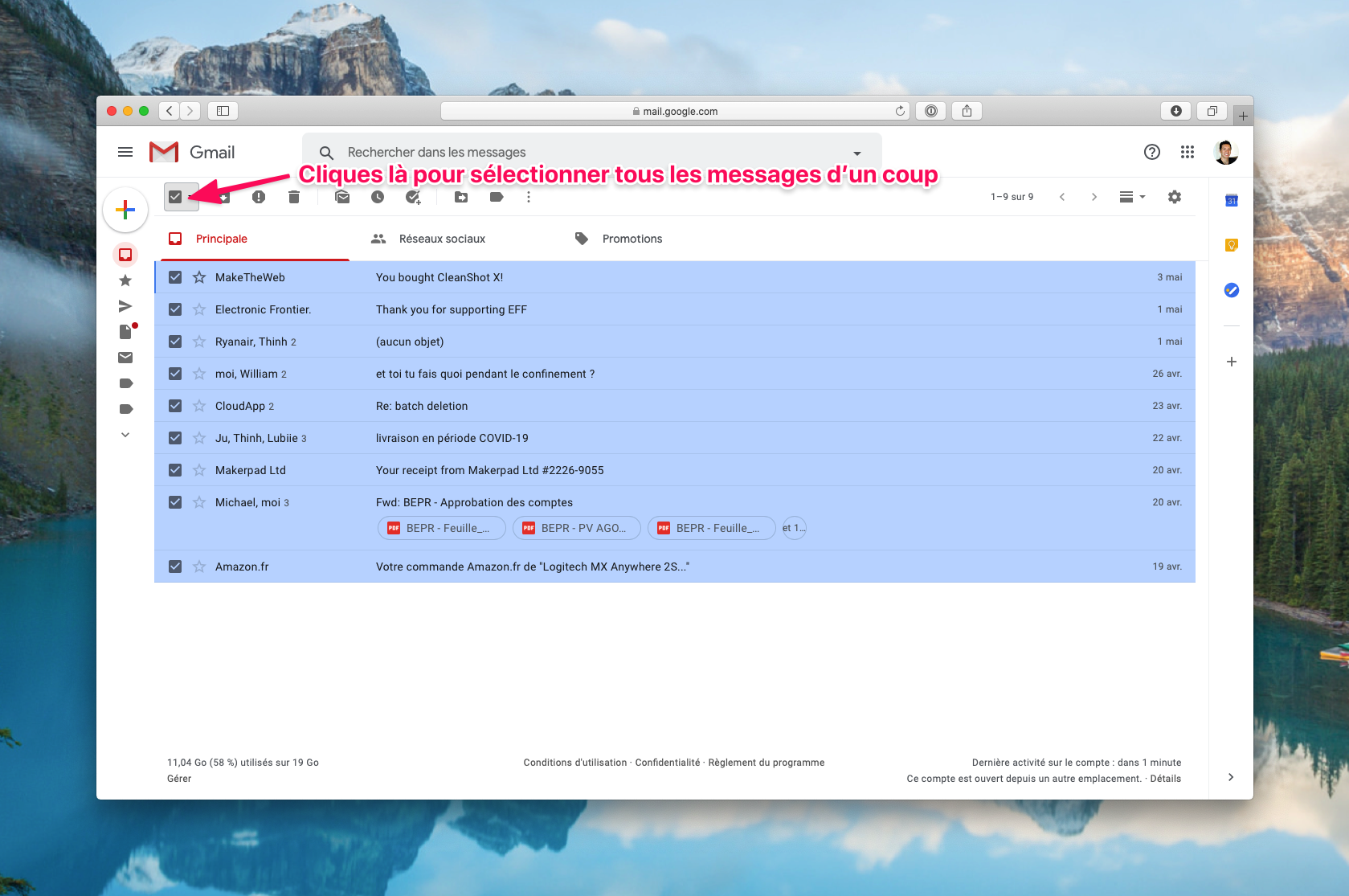This screenshot has height=896, width=1349.
Task: Go to next page of messages
Action: pyautogui.click(x=1094, y=197)
